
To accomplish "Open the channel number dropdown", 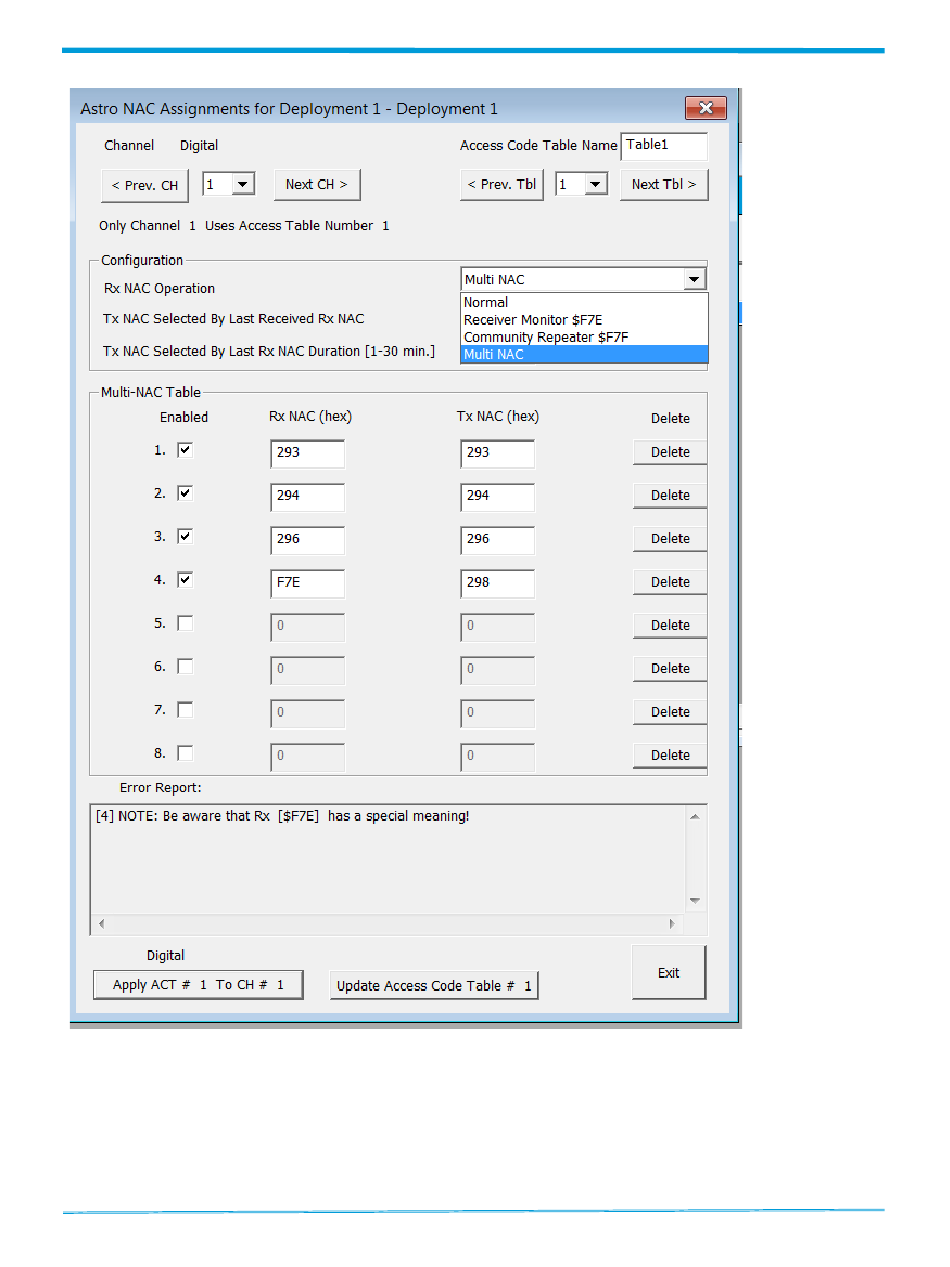I will pyautogui.click(x=243, y=185).
